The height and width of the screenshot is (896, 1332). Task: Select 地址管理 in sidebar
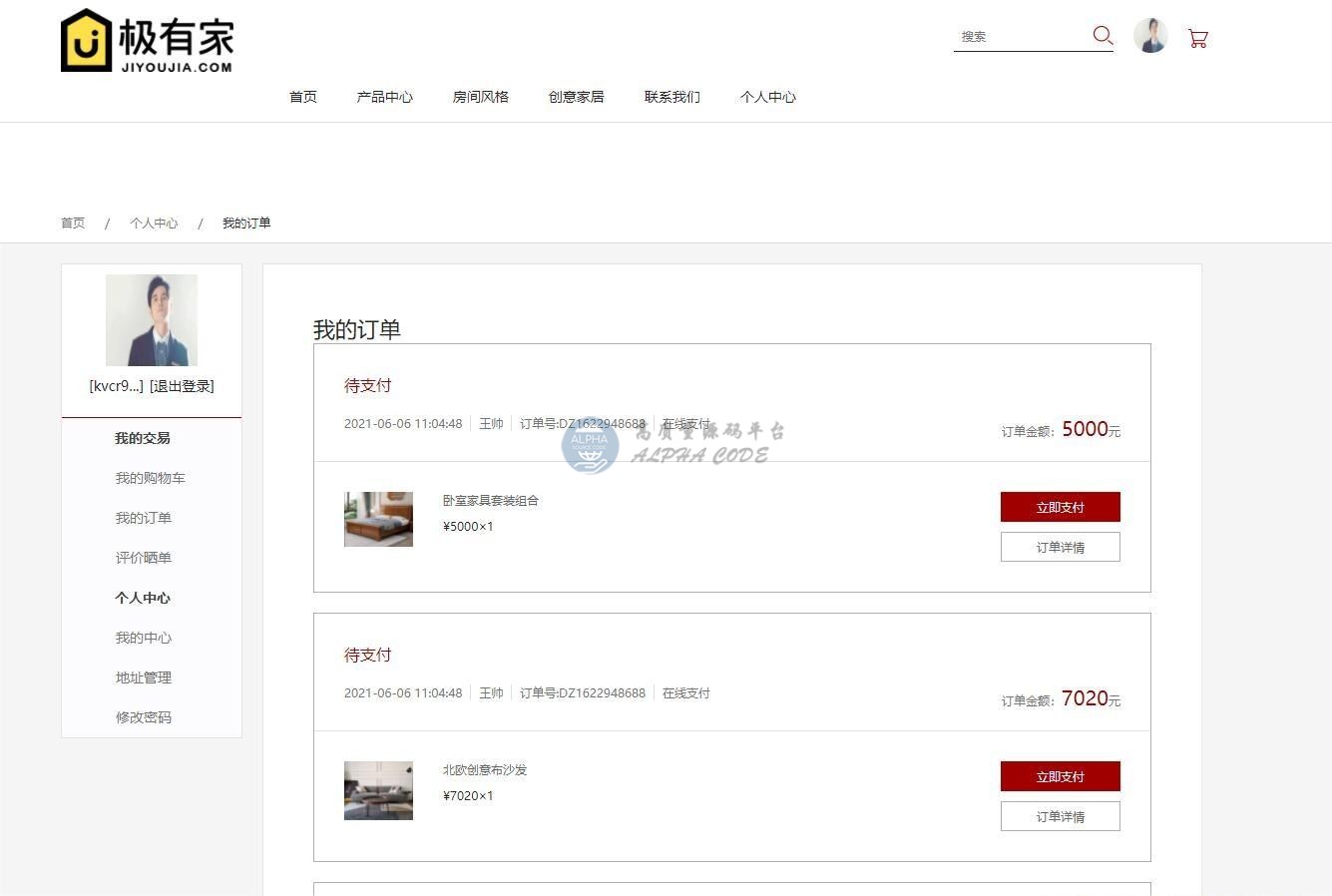(x=144, y=677)
